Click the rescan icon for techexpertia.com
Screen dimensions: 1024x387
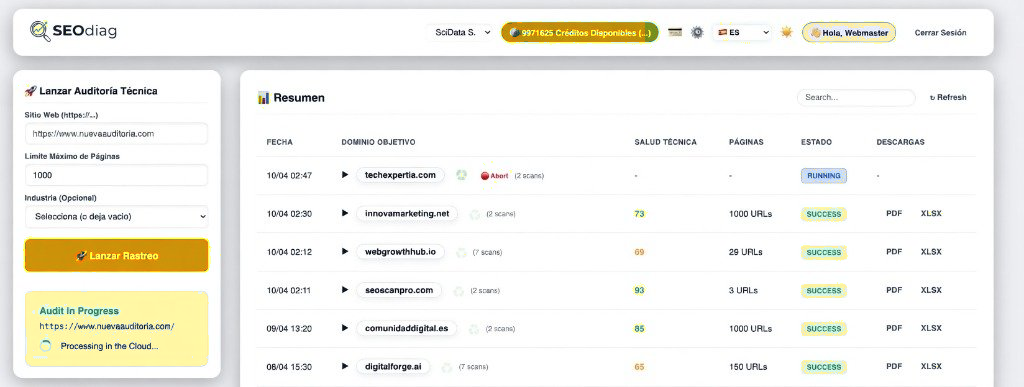tap(461, 175)
